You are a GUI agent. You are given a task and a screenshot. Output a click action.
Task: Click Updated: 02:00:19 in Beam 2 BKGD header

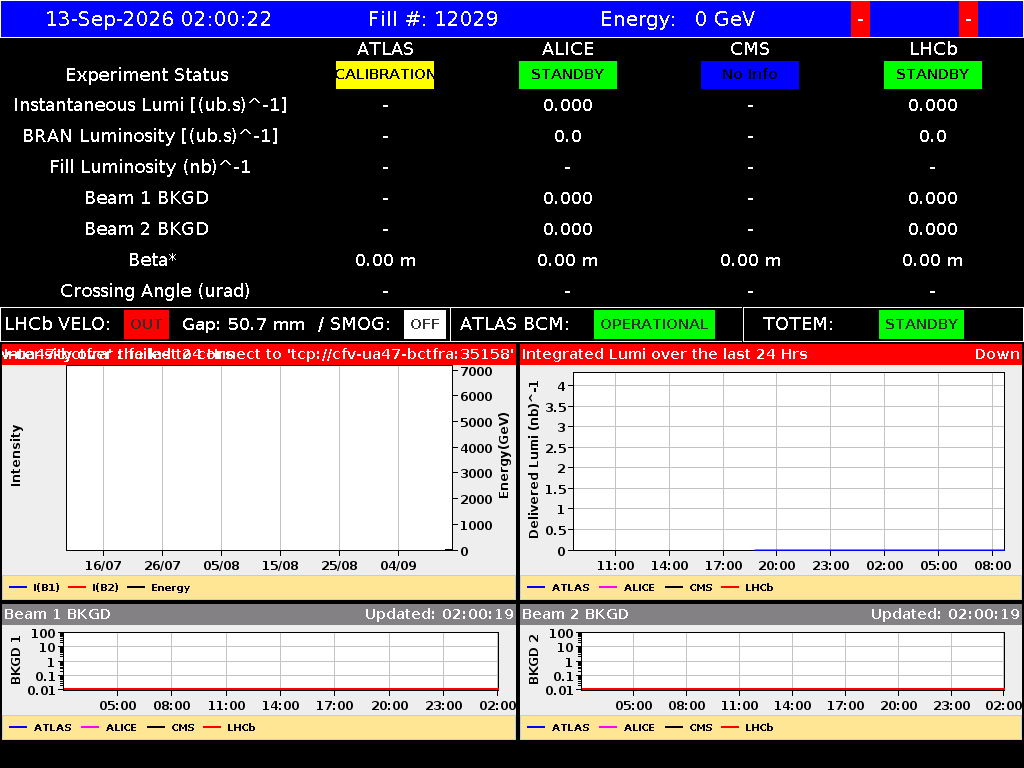tap(945, 615)
